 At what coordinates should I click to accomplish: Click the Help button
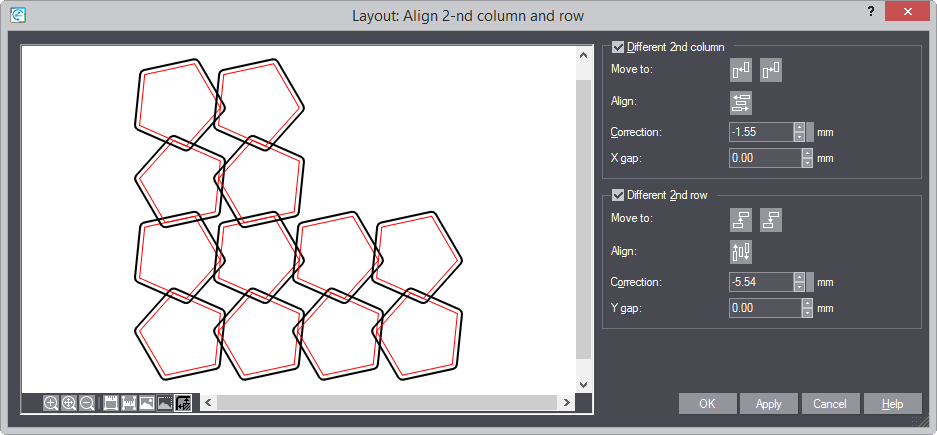click(892, 404)
